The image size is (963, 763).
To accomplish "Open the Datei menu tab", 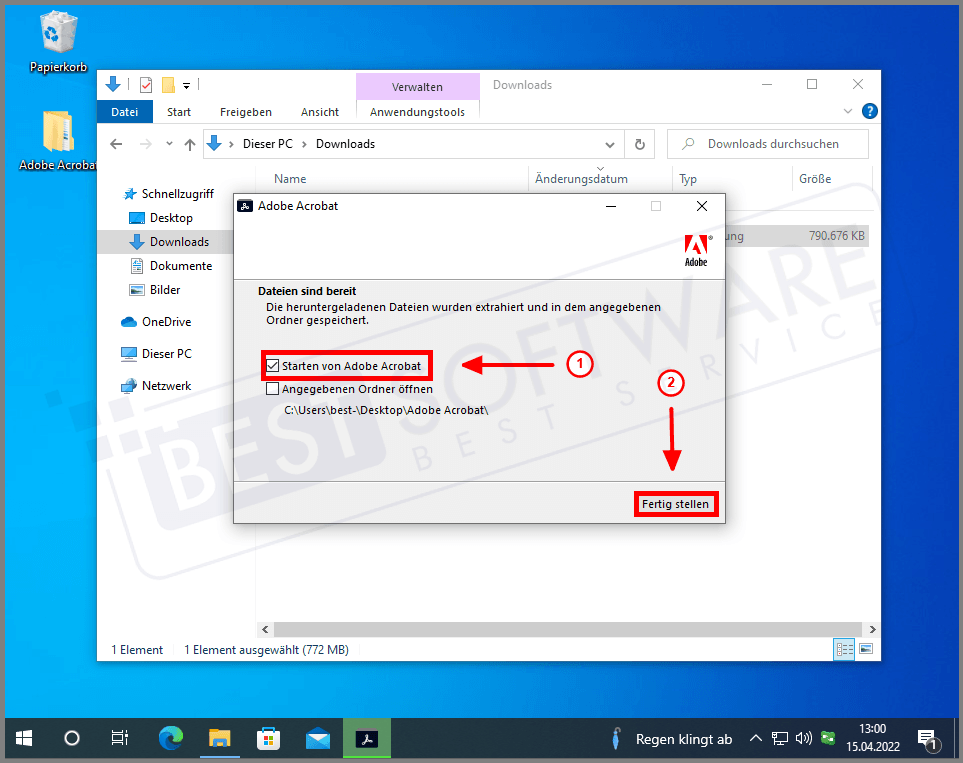I will pos(124,112).
